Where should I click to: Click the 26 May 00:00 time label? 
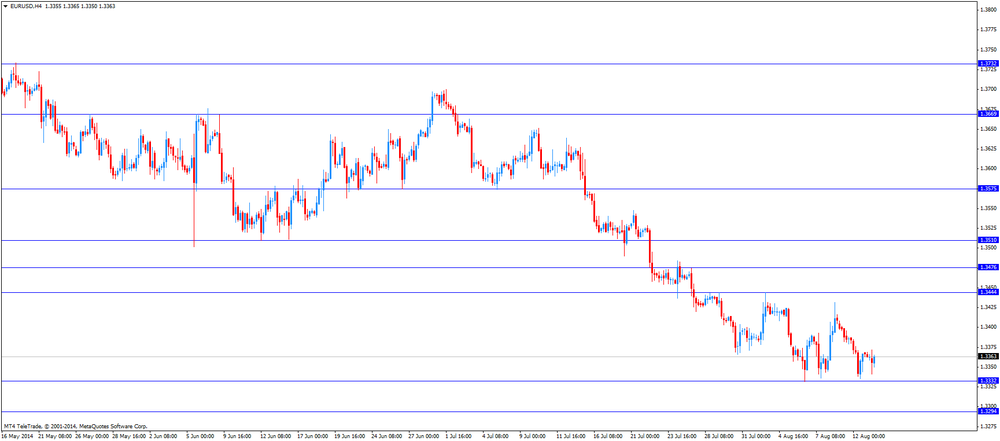point(92,437)
